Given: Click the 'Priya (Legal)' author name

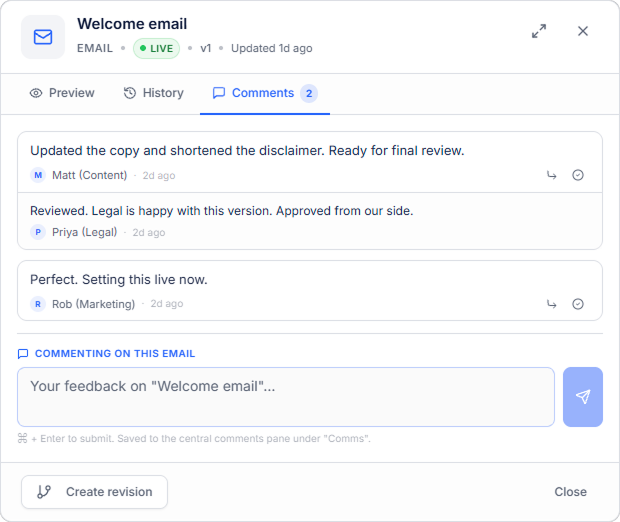Looking at the screenshot, I should click(x=85, y=232).
